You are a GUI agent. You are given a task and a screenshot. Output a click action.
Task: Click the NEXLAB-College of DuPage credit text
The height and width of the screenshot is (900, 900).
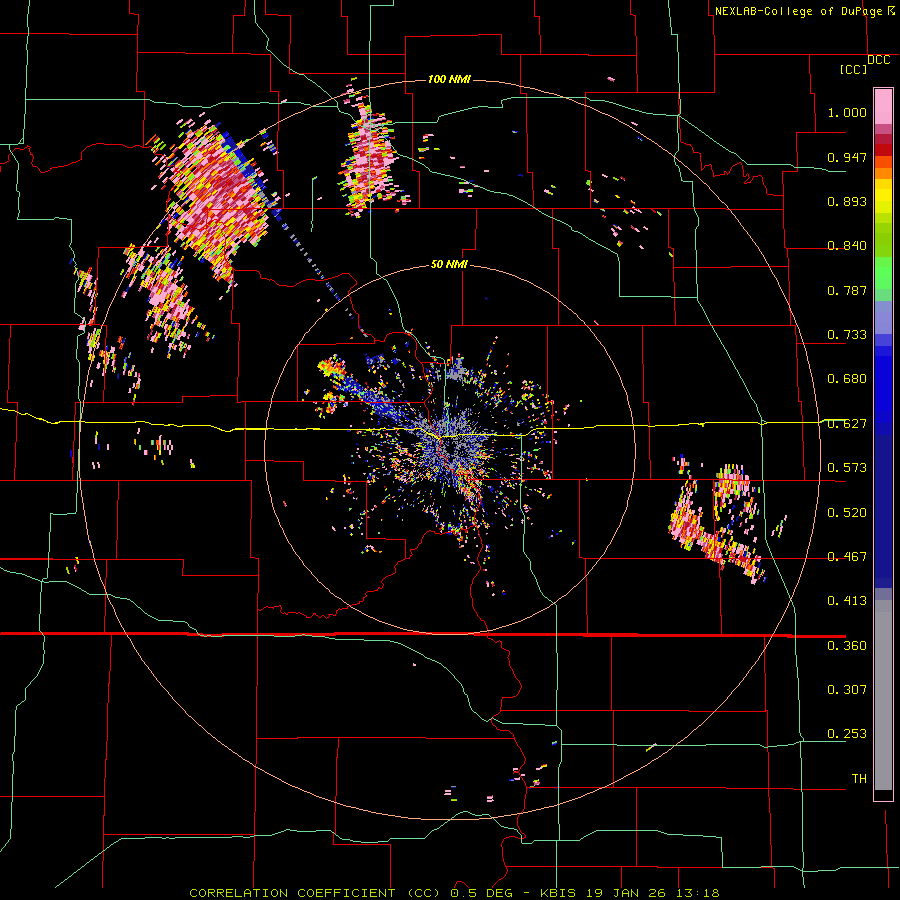coord(798,11)
